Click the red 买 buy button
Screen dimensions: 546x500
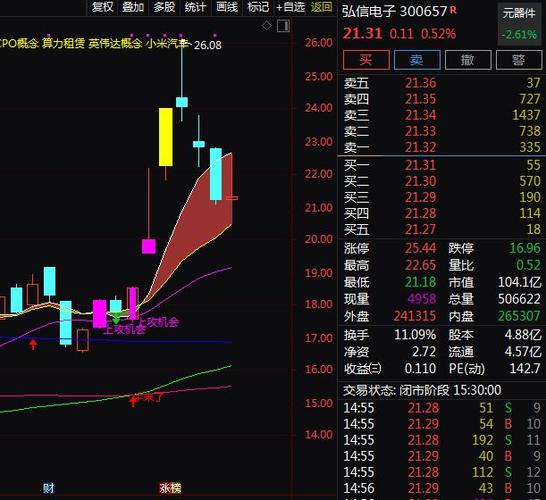366,60
